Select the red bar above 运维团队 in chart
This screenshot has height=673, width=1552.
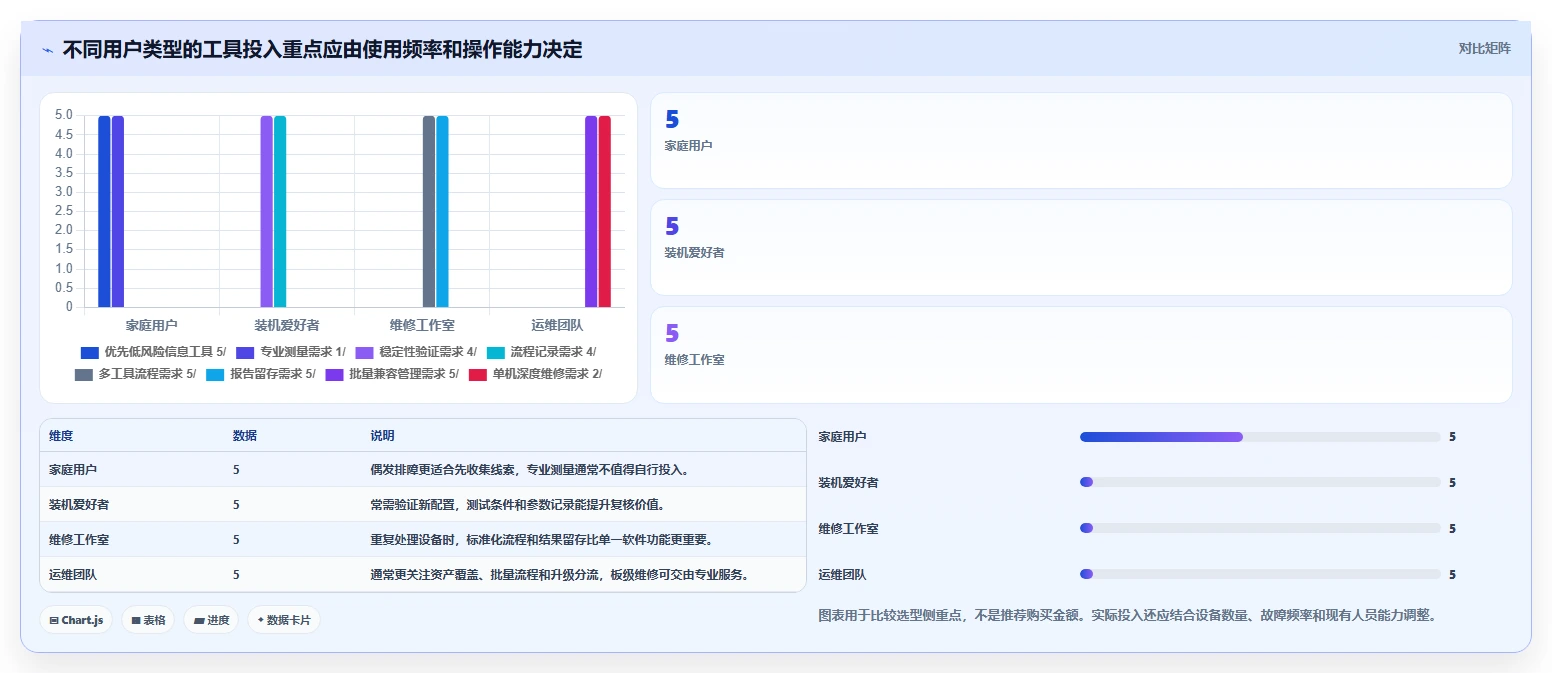point(604,211)
